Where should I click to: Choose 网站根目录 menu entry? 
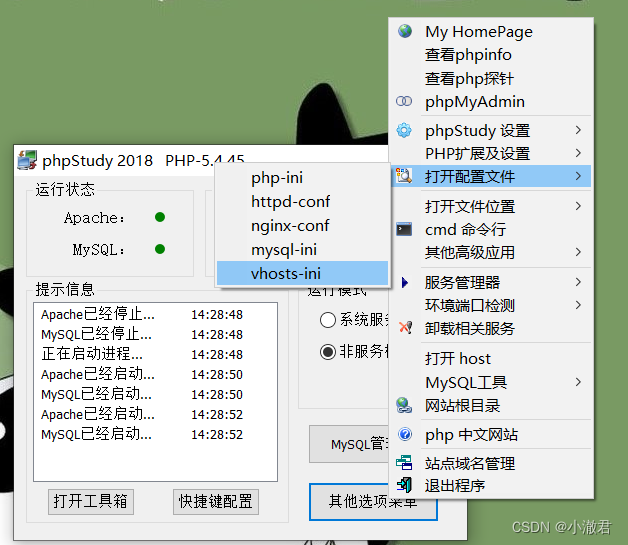click(x=491, y=406)
